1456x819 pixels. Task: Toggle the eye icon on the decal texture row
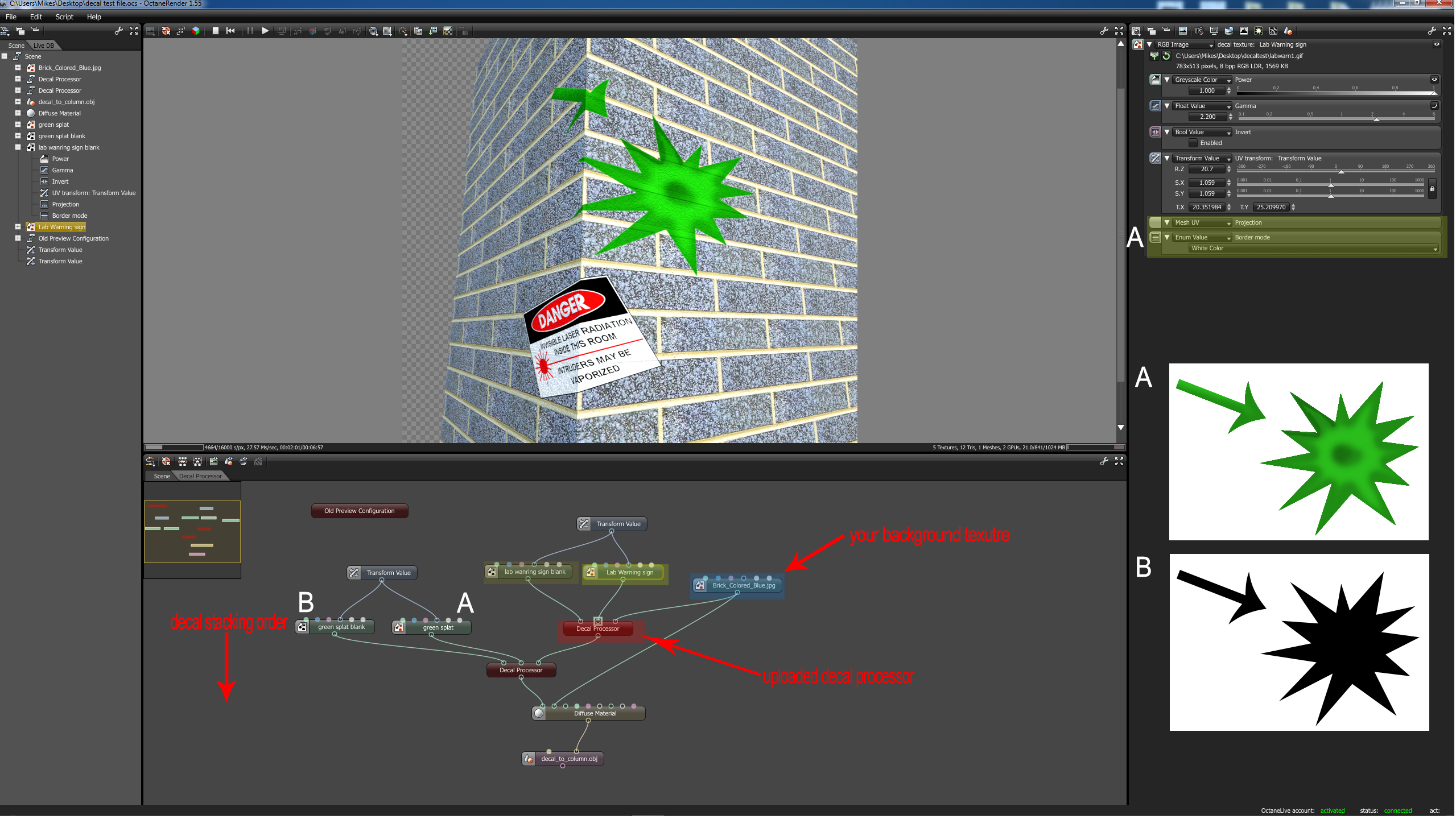coord(1437,44)
